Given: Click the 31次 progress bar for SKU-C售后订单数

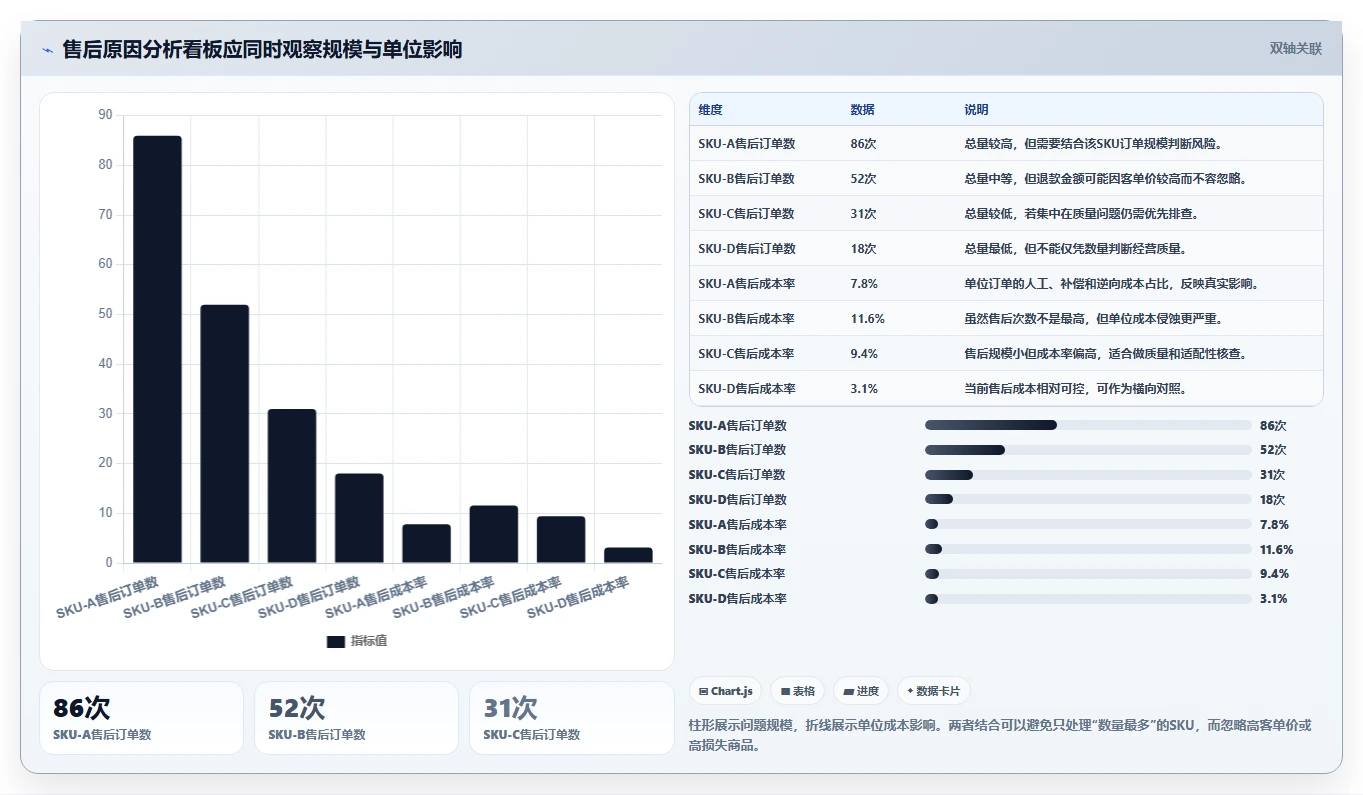Looking at the screenshot, I should pyautogui.click(x=1088, y=475).
